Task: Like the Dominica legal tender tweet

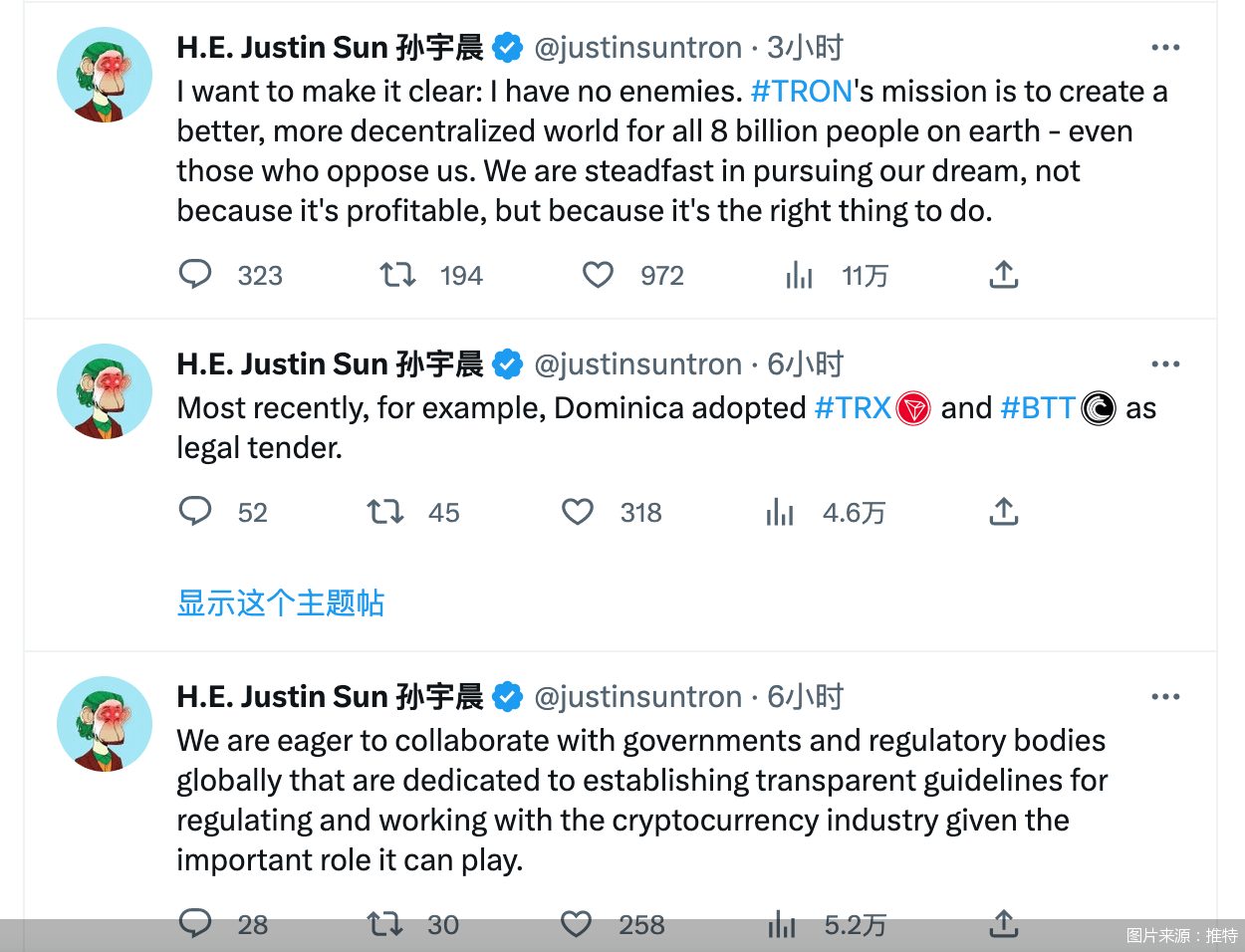Action: click(x=578, y=512)
